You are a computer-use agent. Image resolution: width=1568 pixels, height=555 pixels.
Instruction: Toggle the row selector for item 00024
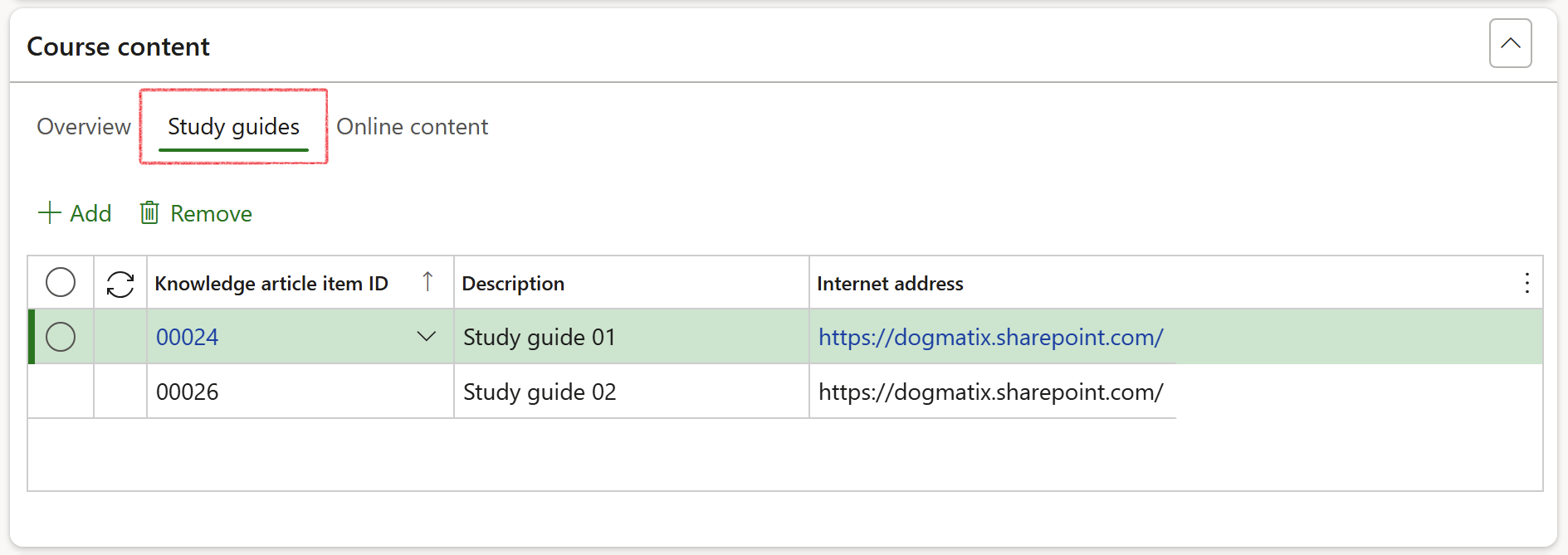pyautogui.click(x=61, y=337)
